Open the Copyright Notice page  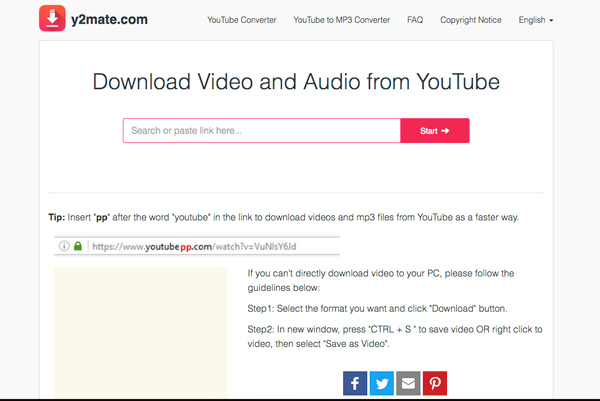(471, 20)
